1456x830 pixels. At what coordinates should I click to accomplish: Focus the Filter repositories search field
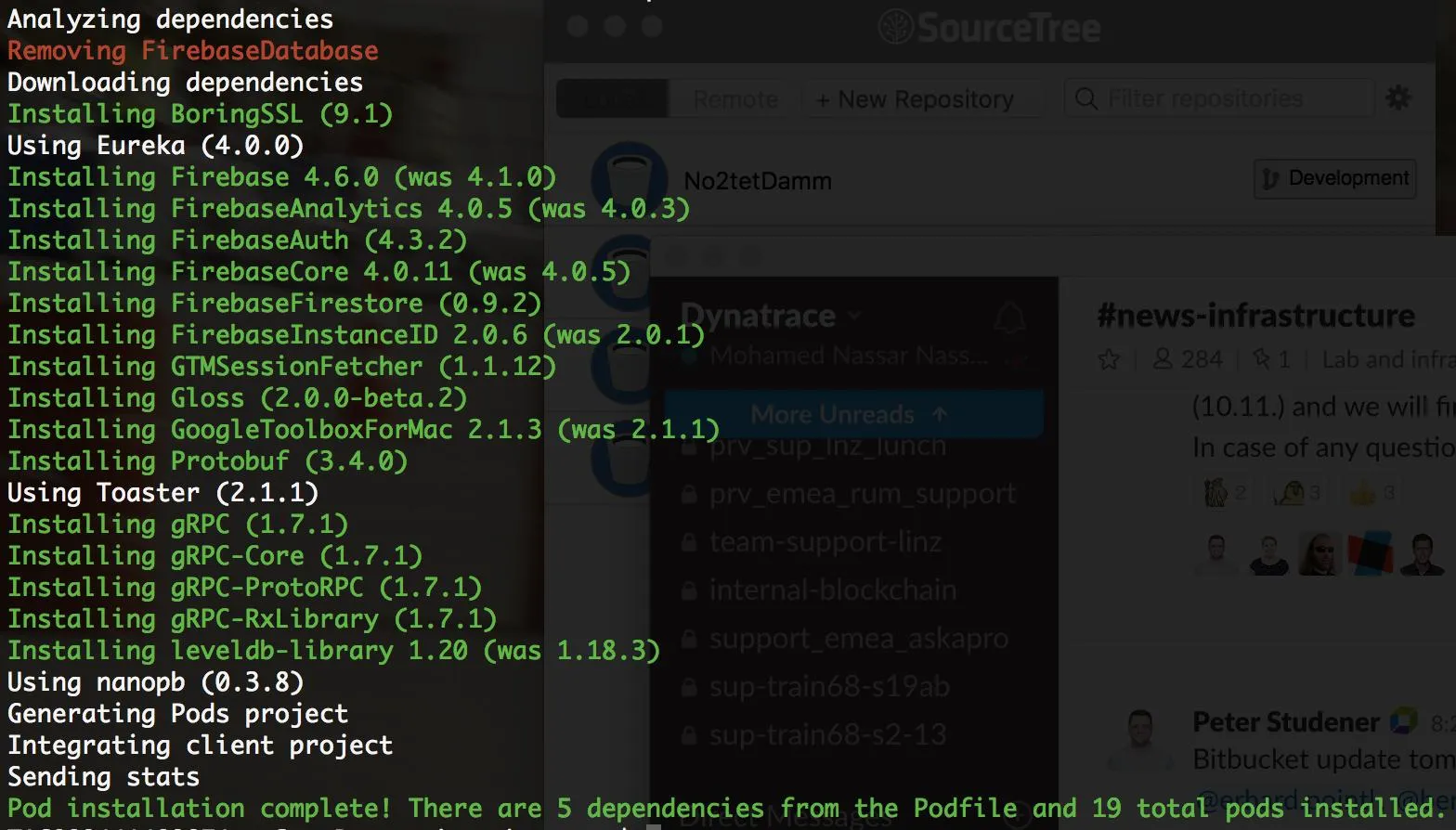(x=1218, y=98)
